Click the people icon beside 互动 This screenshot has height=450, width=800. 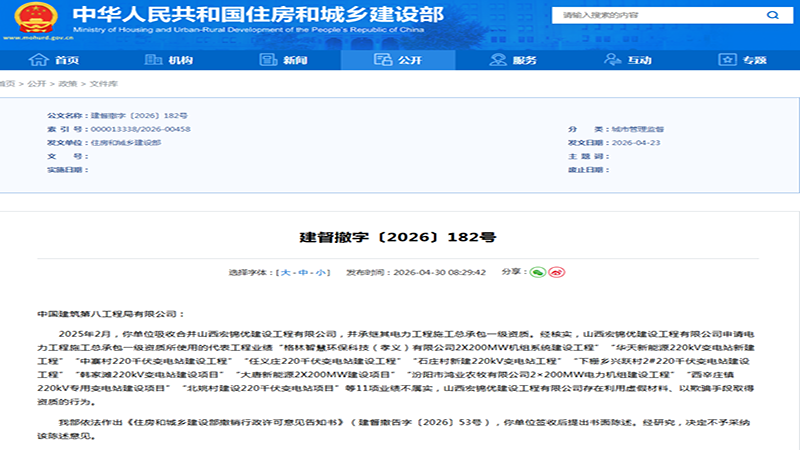612,60
